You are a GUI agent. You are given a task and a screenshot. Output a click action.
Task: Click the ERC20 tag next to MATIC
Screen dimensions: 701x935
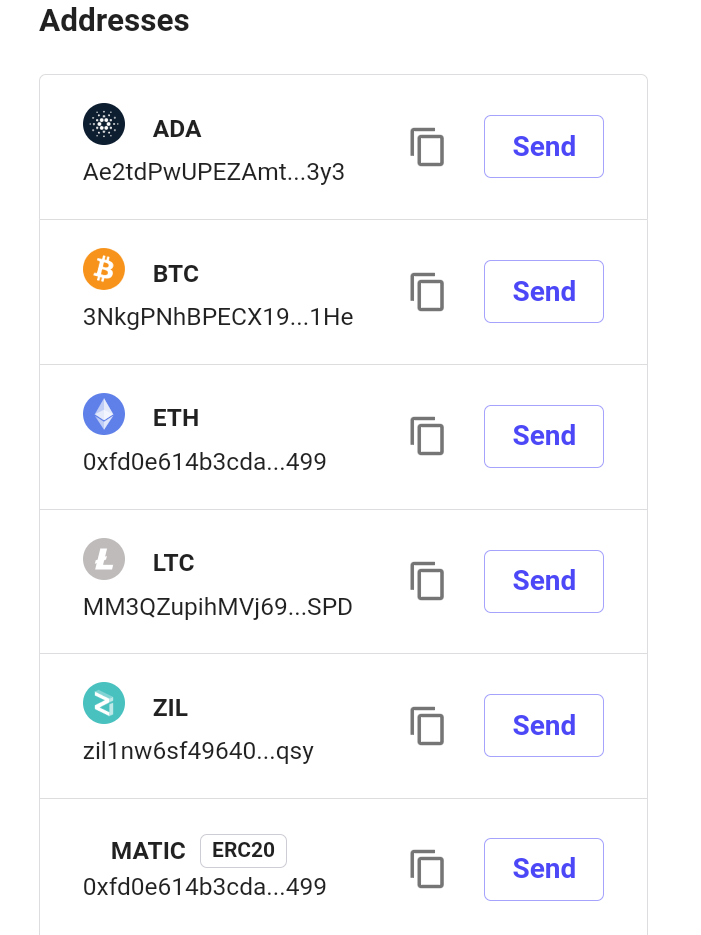pyautogui.click(x=243, y=850)
